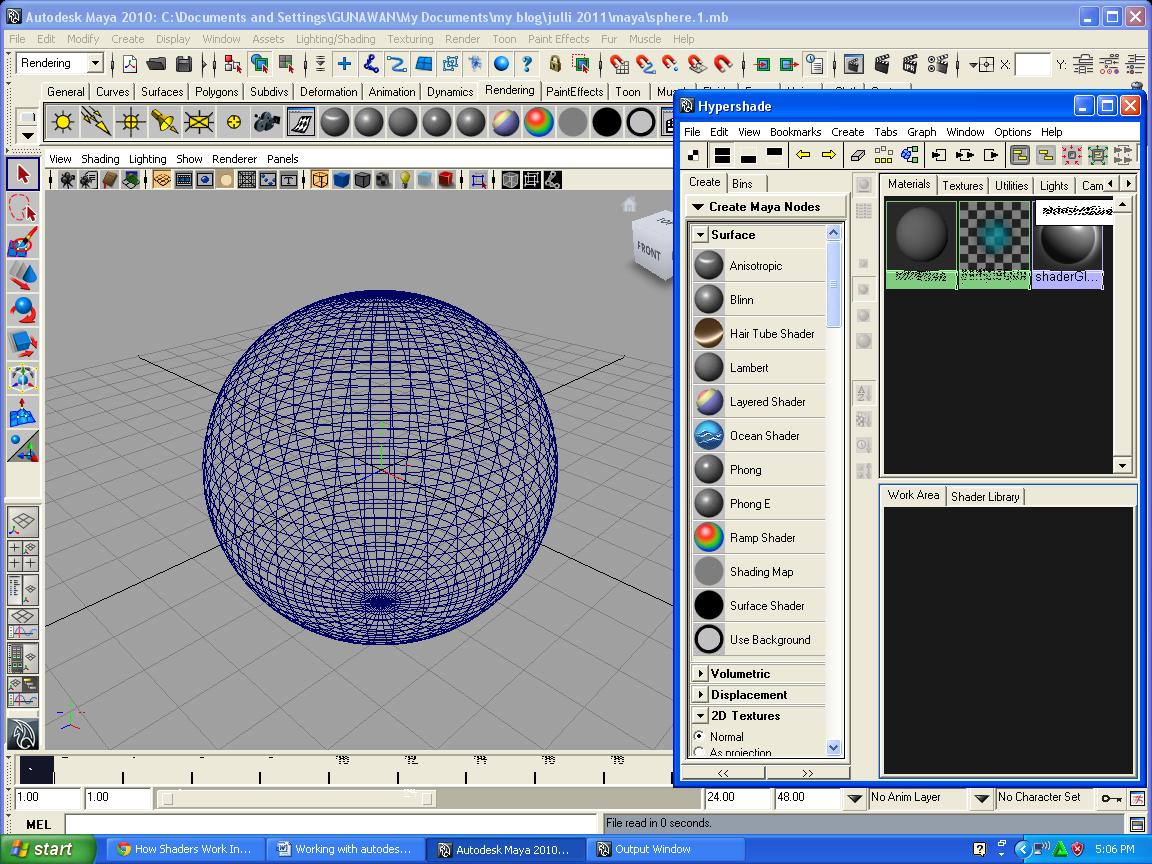
Task: Click the playback range slider bar
Action: coord(298,798)
